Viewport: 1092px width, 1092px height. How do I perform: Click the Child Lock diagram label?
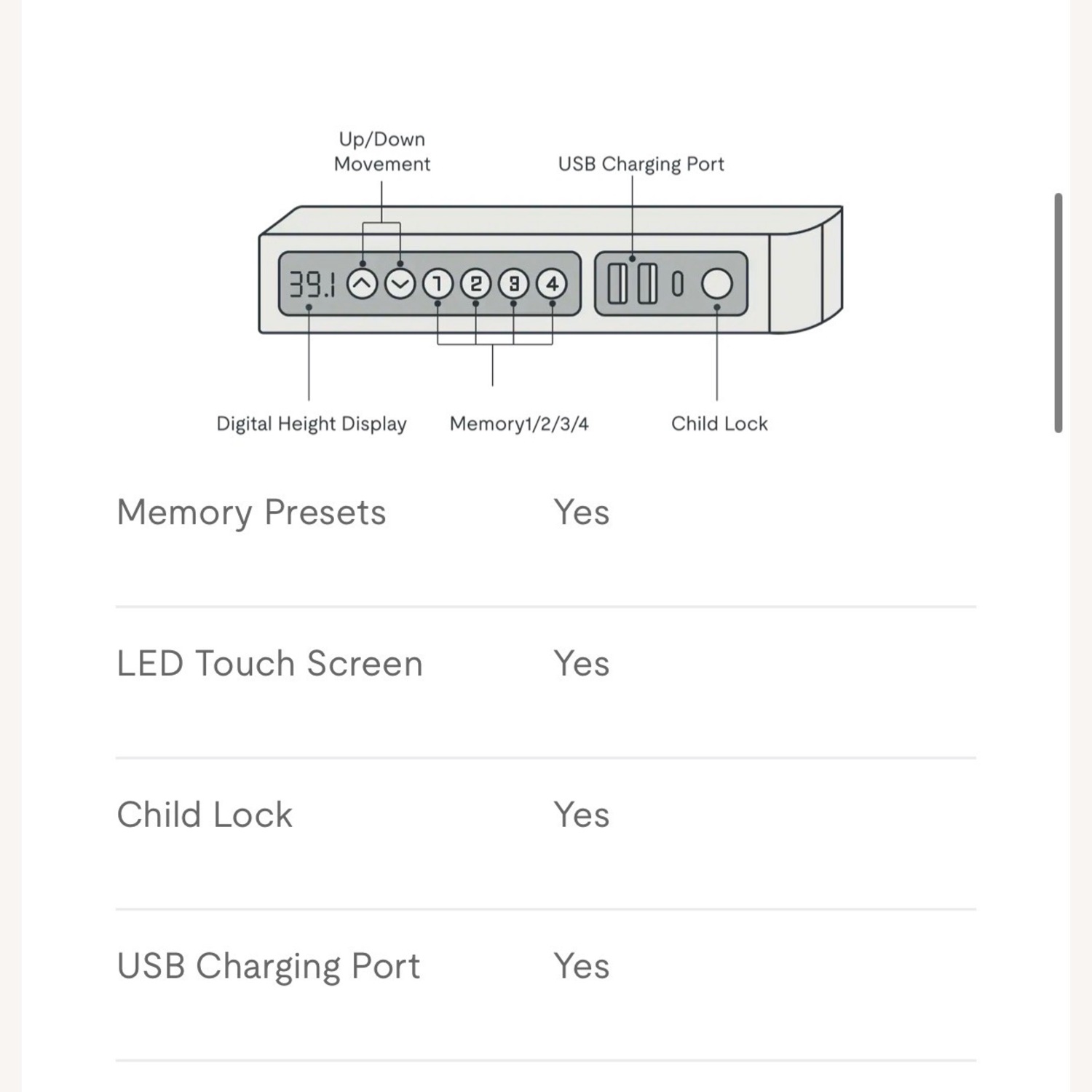coord(719,424)
